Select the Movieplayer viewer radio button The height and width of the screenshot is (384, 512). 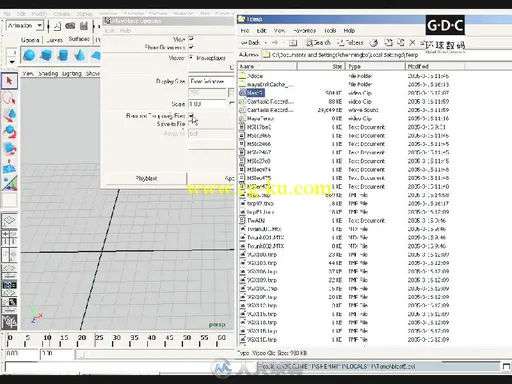tap(191, 57)
